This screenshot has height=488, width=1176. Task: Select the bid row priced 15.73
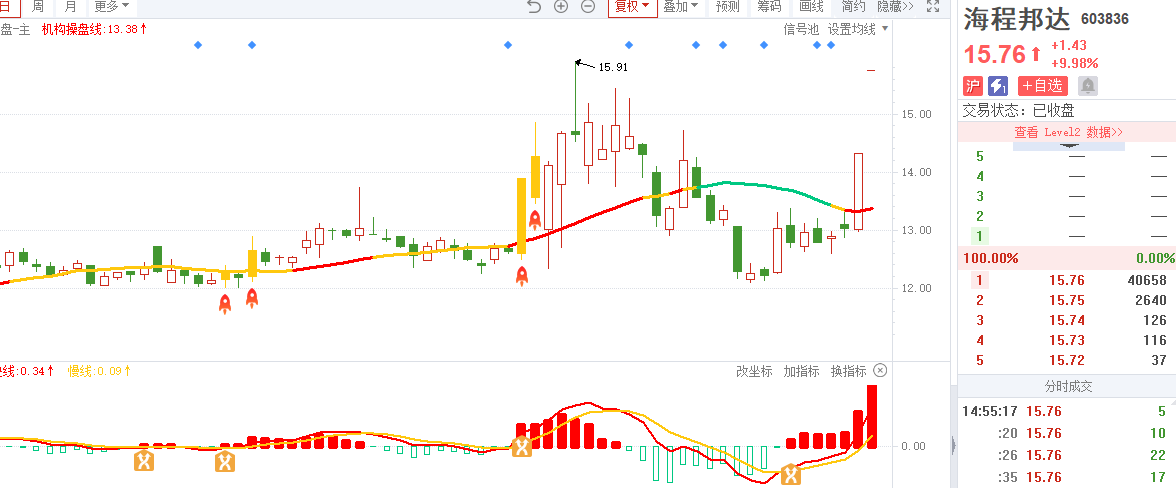point(1067,340)
